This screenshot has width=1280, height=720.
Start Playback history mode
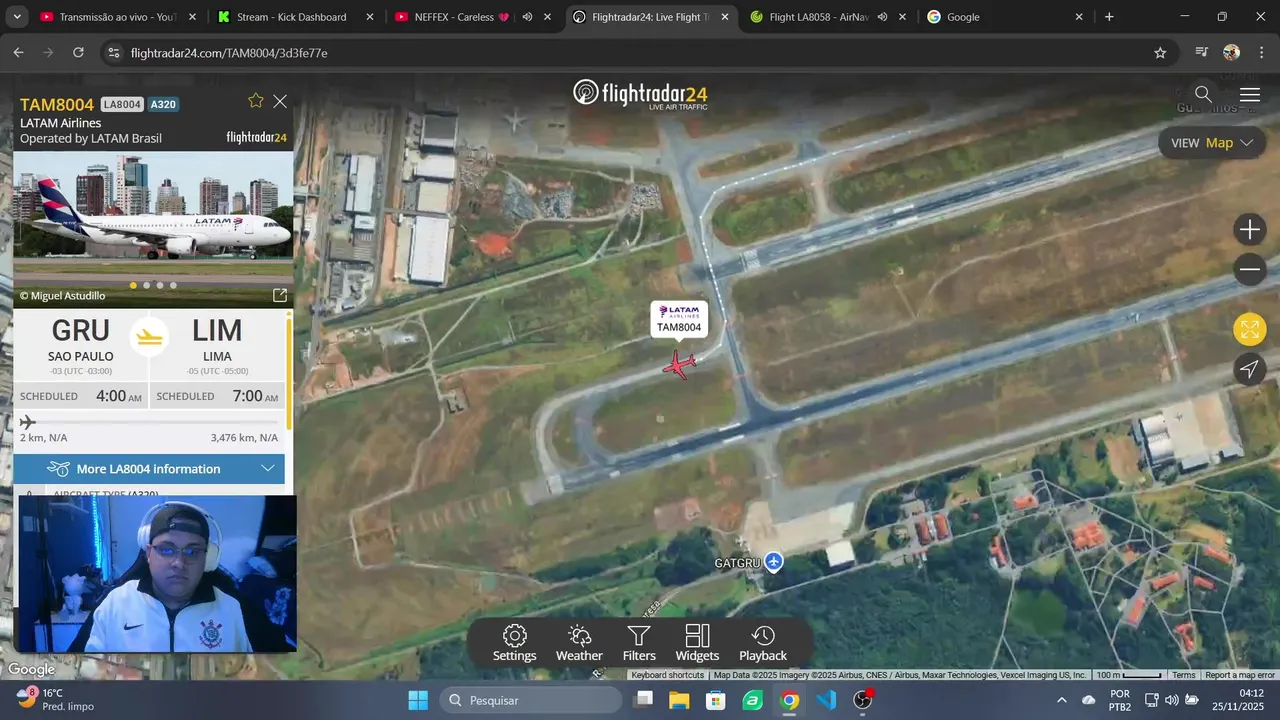point(763,643)
